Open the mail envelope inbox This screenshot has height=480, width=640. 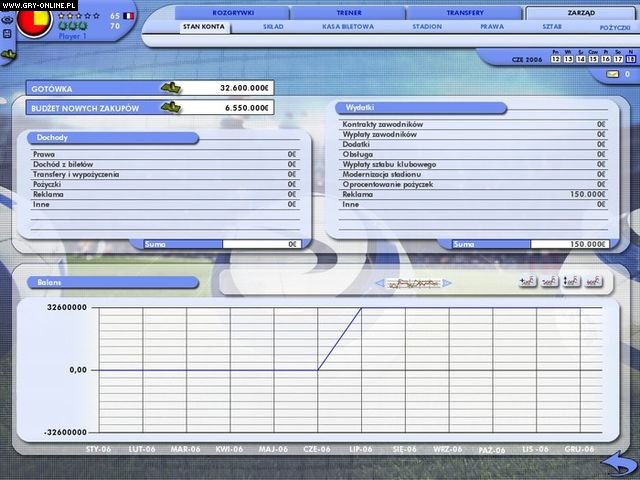tap(612, 74)
